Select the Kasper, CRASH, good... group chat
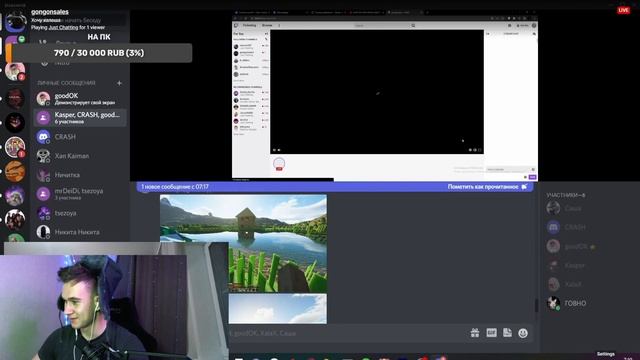 pyautogui.click(x=80, y=118)
